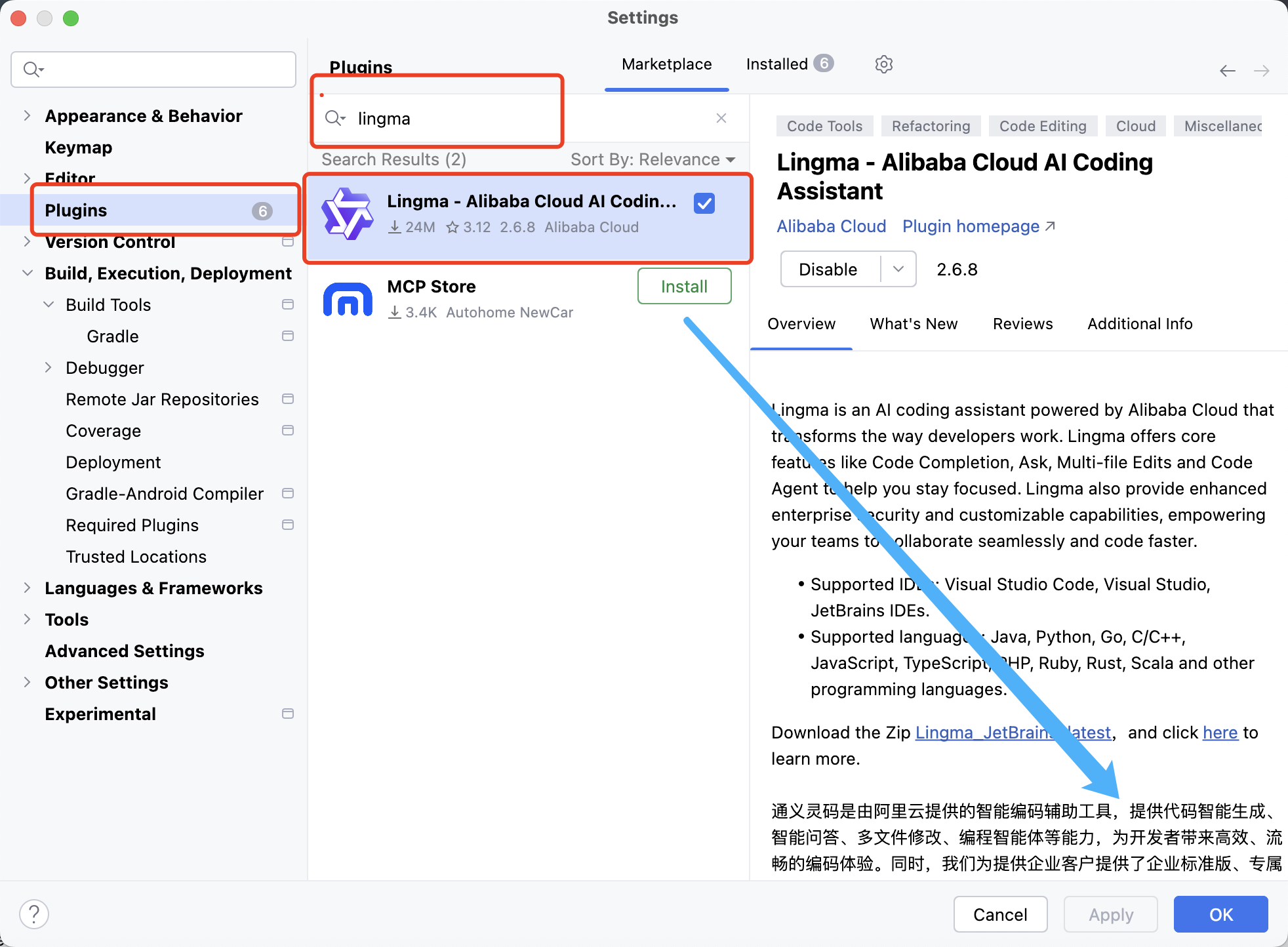Open the What's New tab
Screen dimensions: 1288x947
(x=914, y=323)
